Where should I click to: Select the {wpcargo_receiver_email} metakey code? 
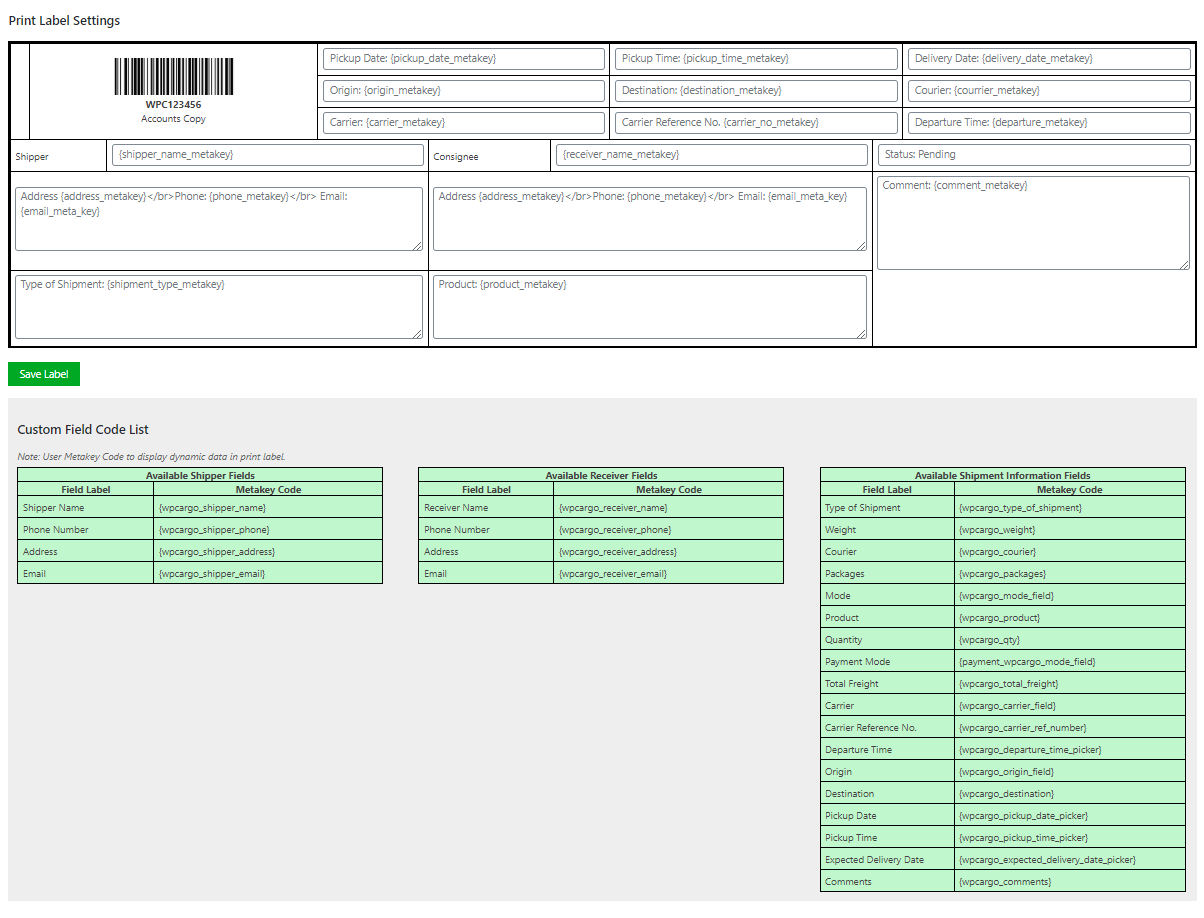click(x=612, y=574)
